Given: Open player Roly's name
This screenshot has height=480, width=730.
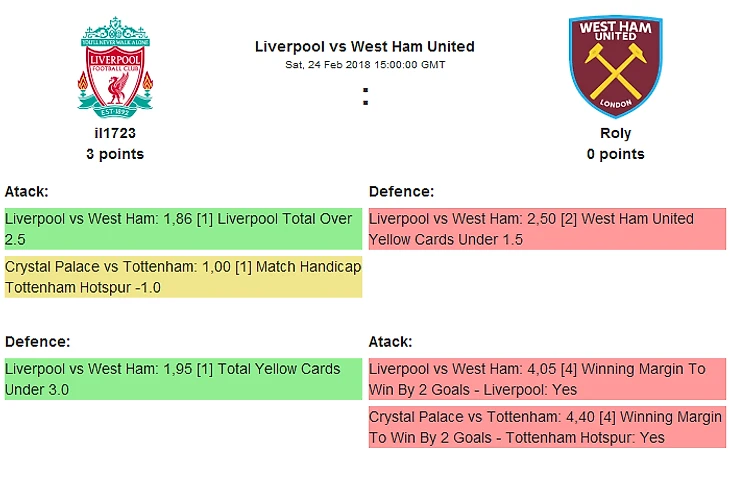Looking at the screenshot, I should coord(615,133).
